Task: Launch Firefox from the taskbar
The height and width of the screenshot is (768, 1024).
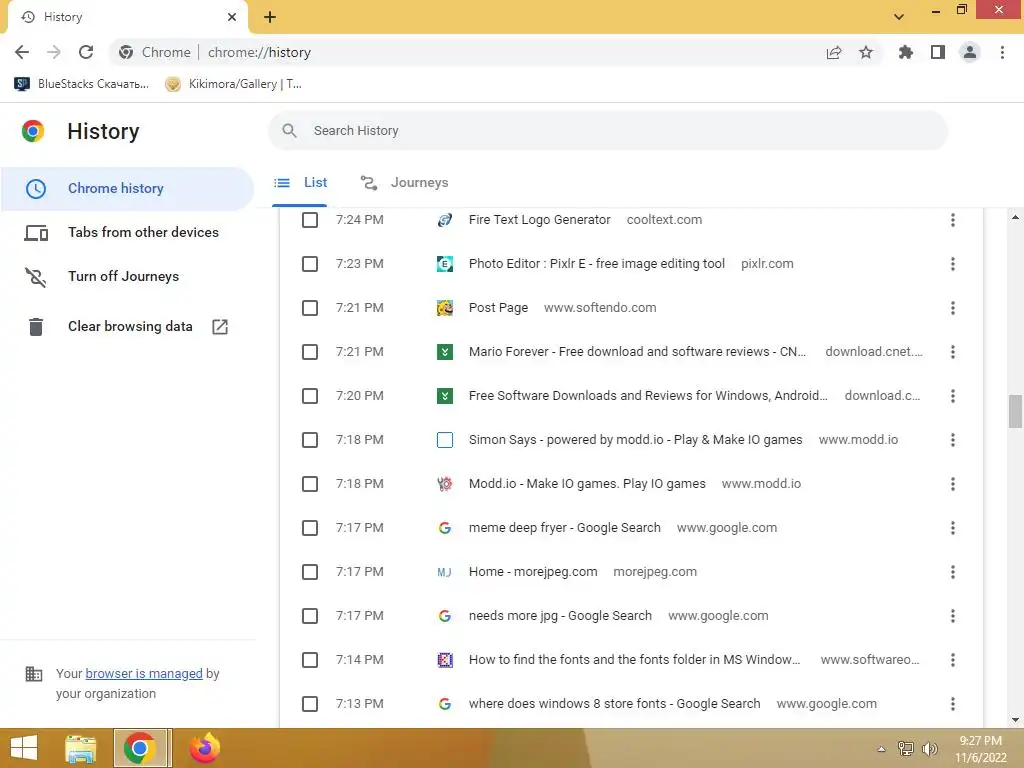Action: point(204,748)
